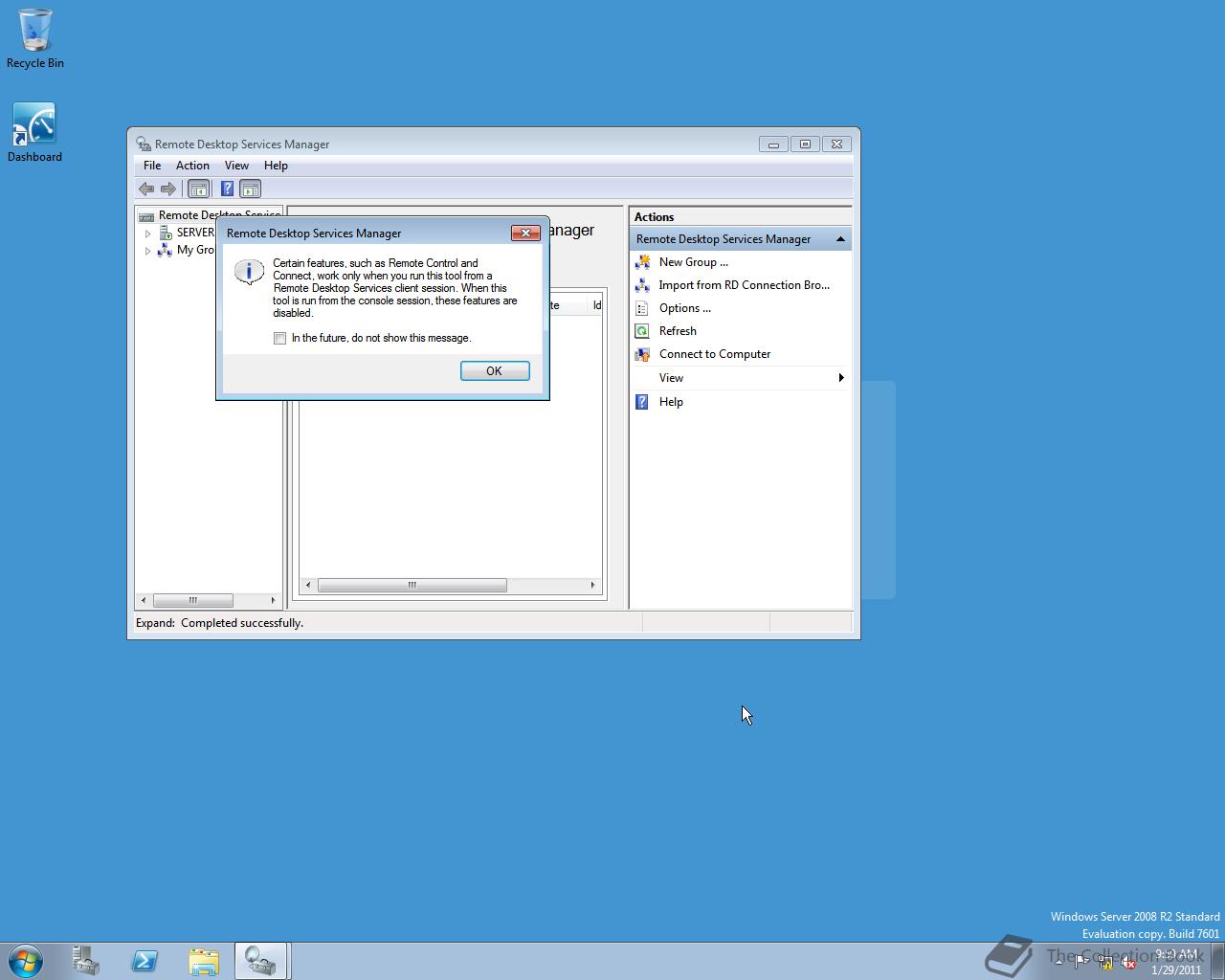
Task: Open the Help menu in menu bar
Action: click(276, 166)
